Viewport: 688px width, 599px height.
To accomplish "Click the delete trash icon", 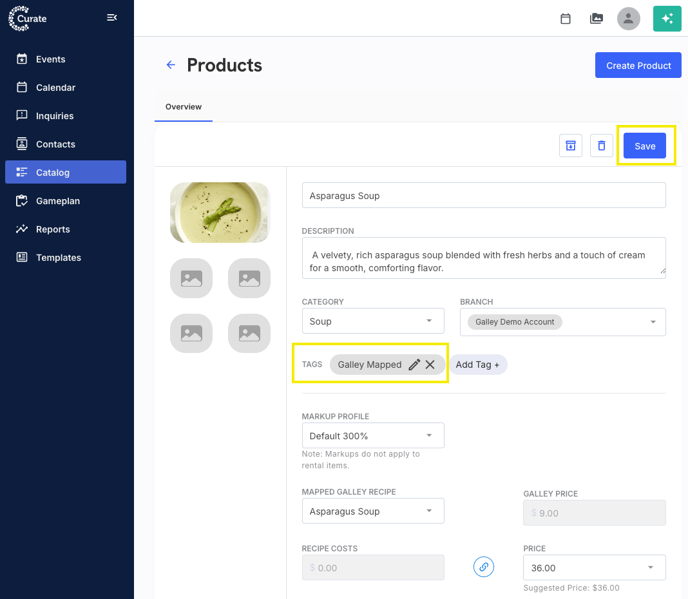I will (601, 145).
